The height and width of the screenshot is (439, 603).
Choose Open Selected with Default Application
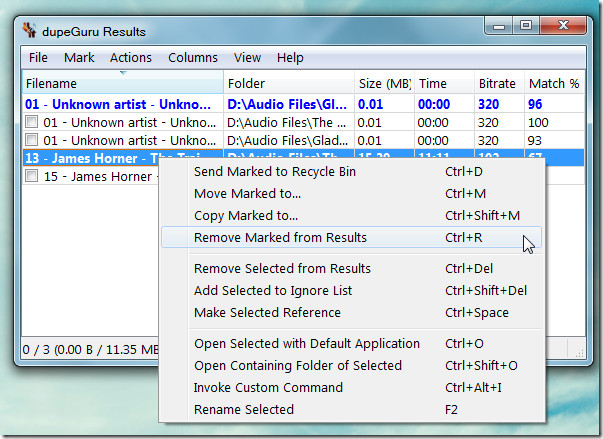[351, 343]
